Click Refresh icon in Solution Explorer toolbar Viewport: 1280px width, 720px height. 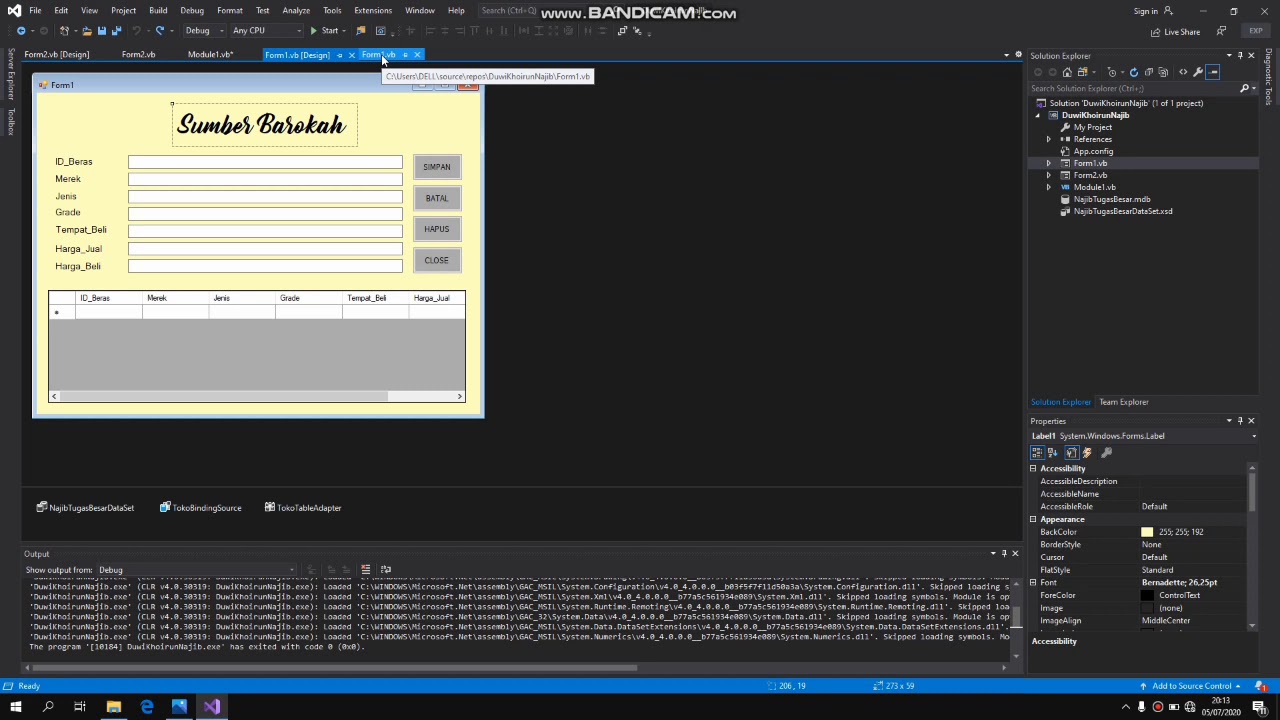coord(1134,72)
